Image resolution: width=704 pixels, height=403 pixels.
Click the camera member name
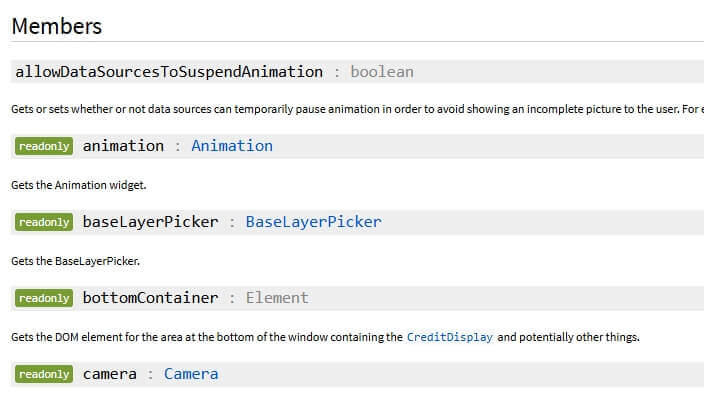pyautogui.click(x=110, y=374)
